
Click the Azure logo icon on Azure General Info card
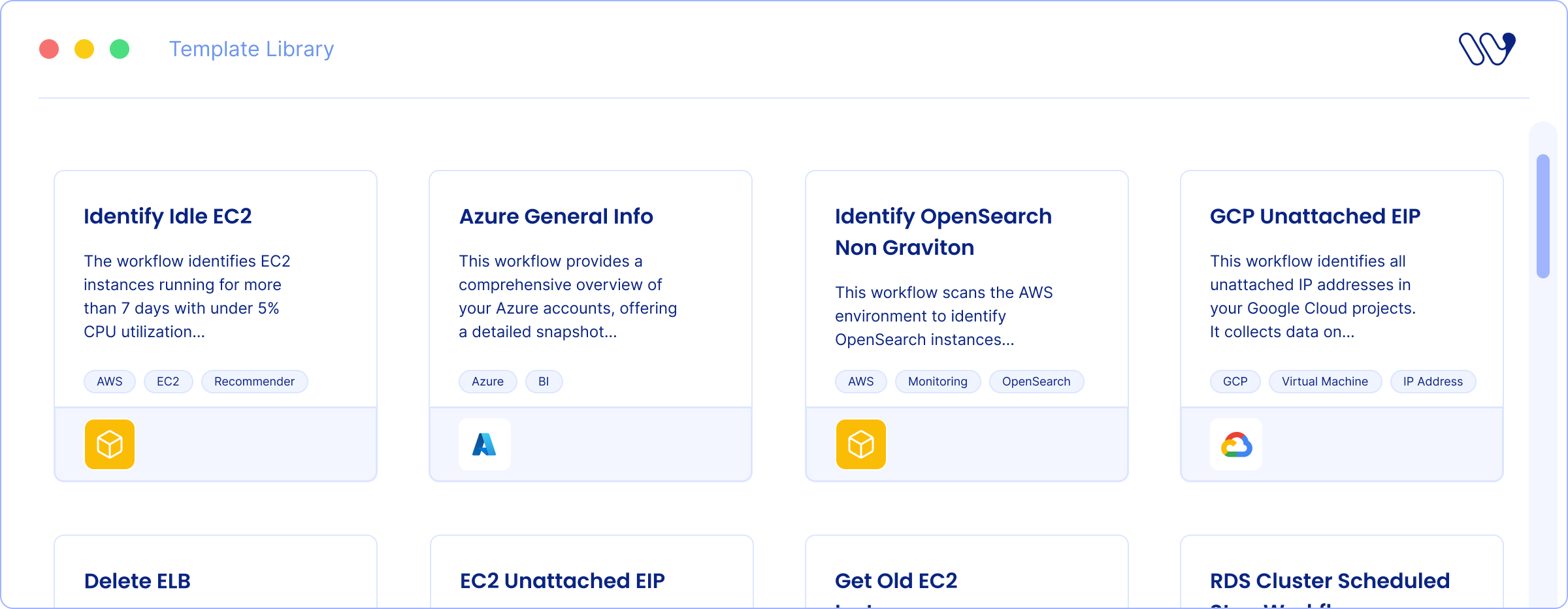[485, 444]
